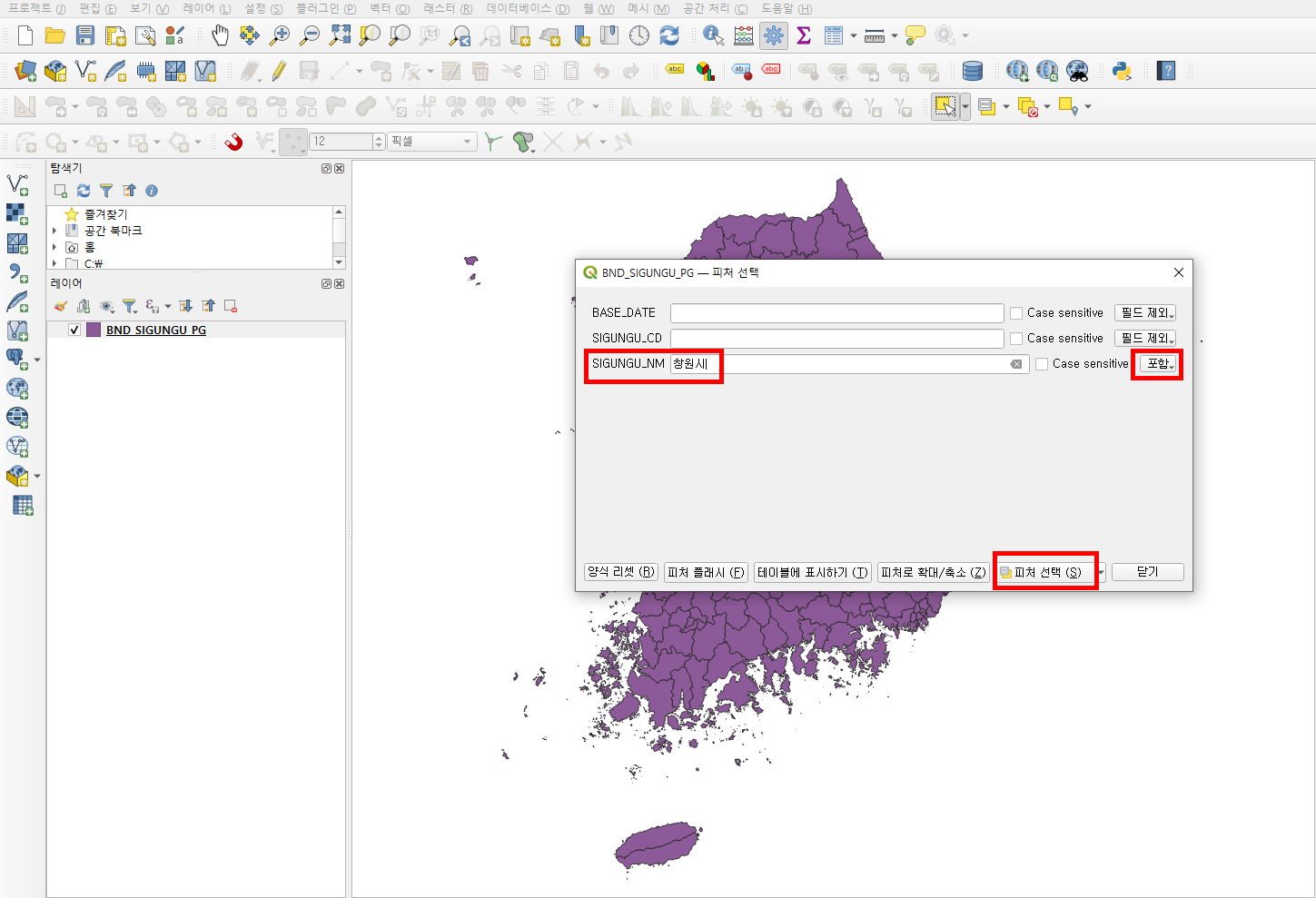This screenshot has width=1316, height=898.
Task: Click the Measure Line ruler tool
Action: [x=875, y=35]
